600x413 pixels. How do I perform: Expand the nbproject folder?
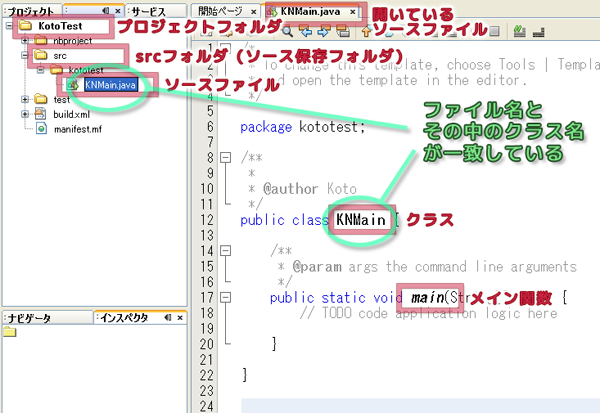pyautogui.click(x=24, y=41)
